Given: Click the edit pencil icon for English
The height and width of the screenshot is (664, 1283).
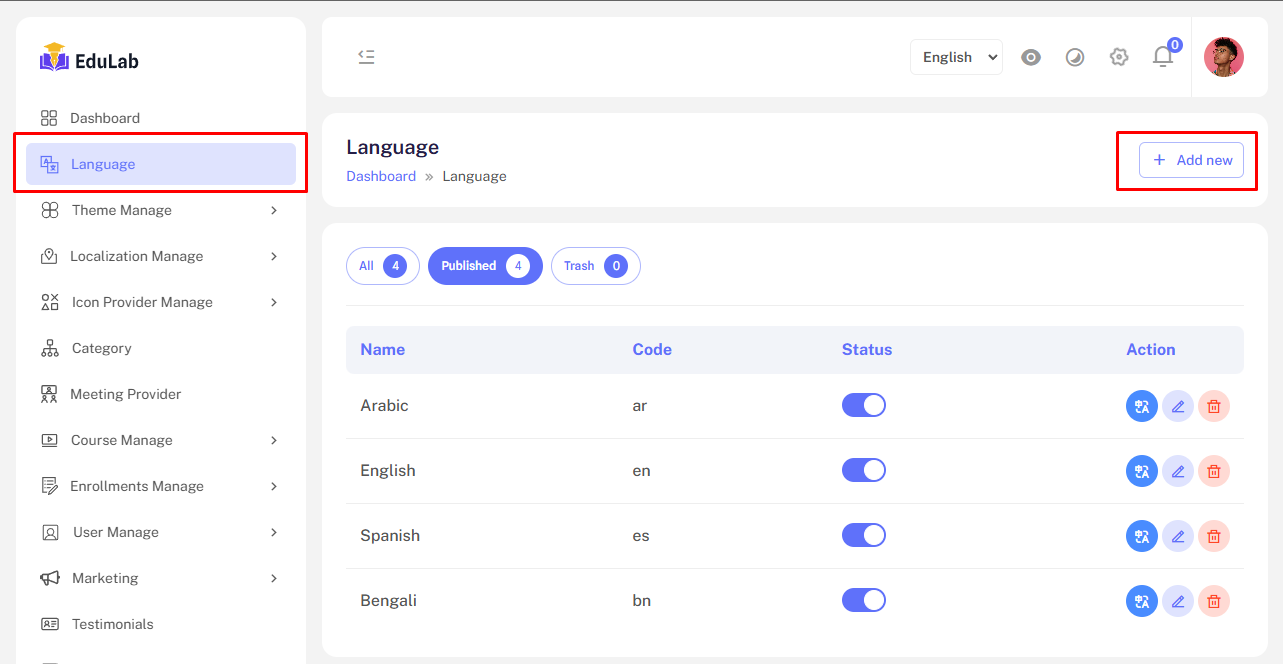Looking at the screenshot, I should [x=1178, y=471].
